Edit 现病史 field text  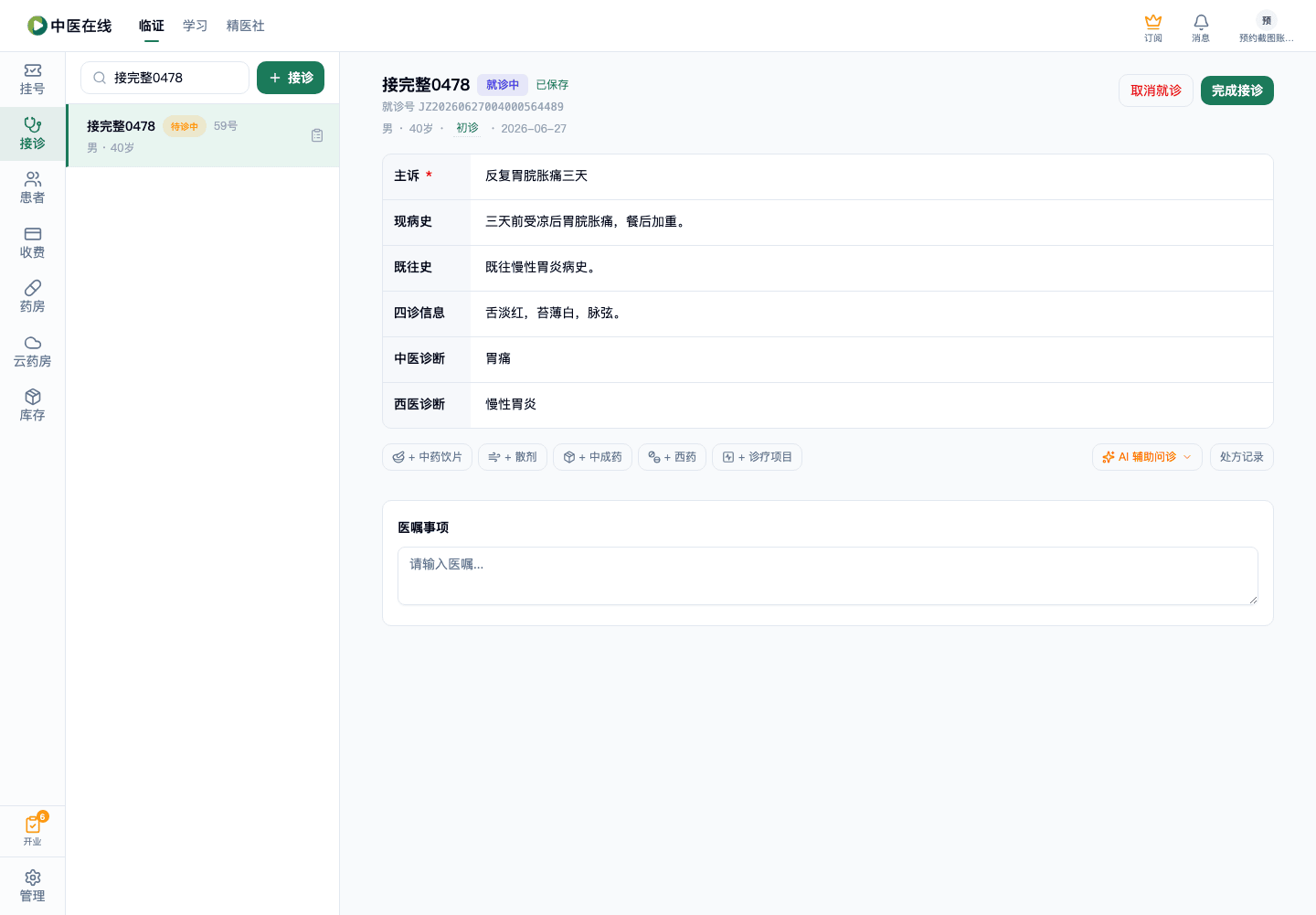tap(872, 222)
